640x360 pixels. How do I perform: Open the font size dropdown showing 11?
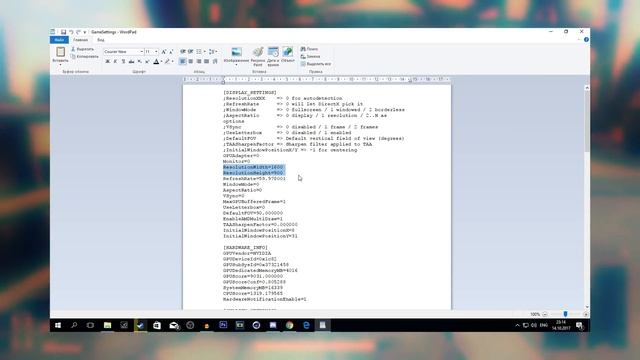156,52
